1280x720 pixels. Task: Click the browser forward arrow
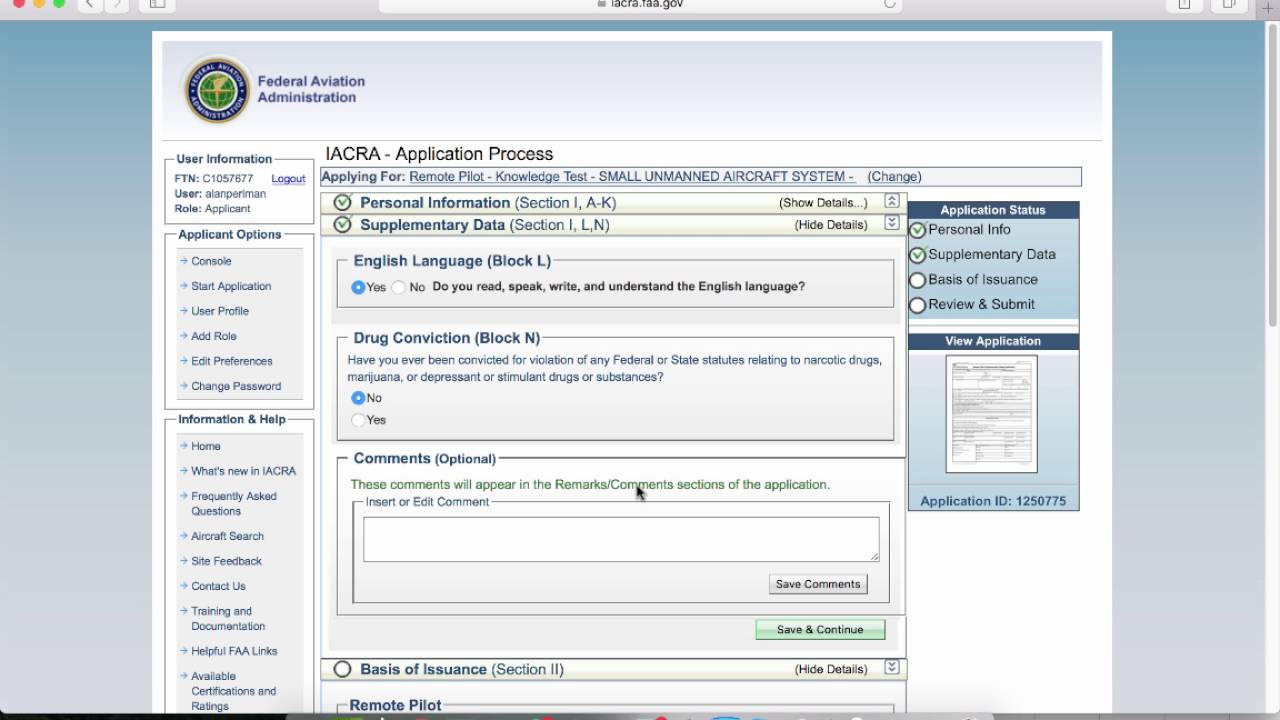pyautogui.click(x=117, y=4)
